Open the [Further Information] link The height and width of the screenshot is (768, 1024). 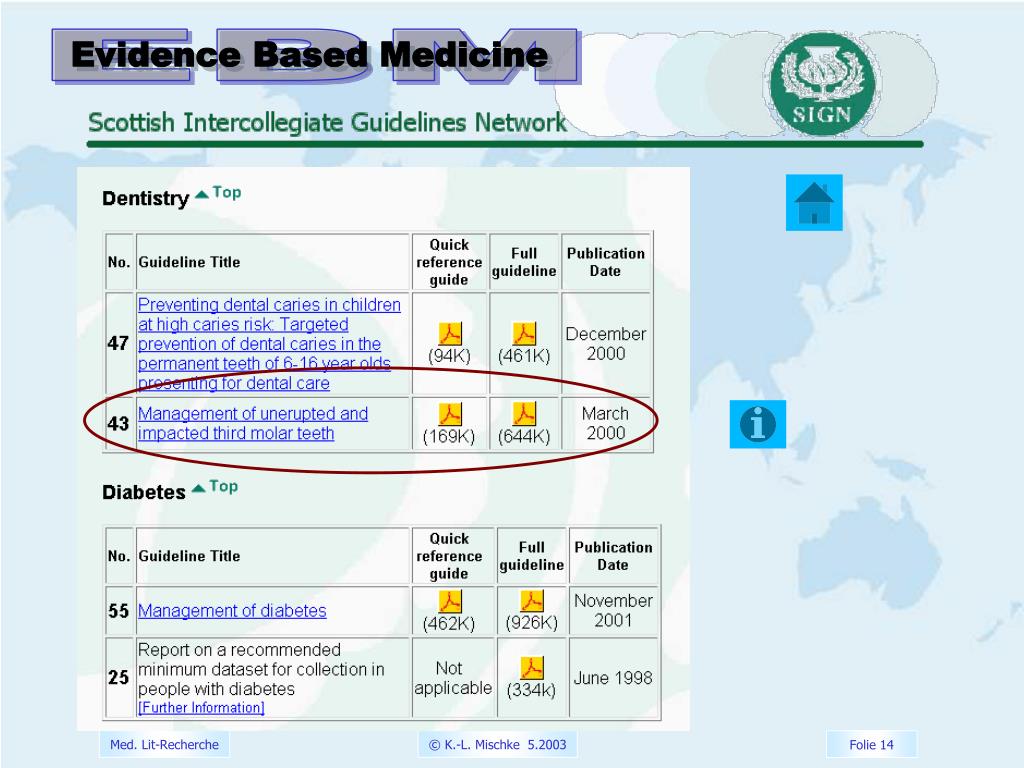pos(201,707)
